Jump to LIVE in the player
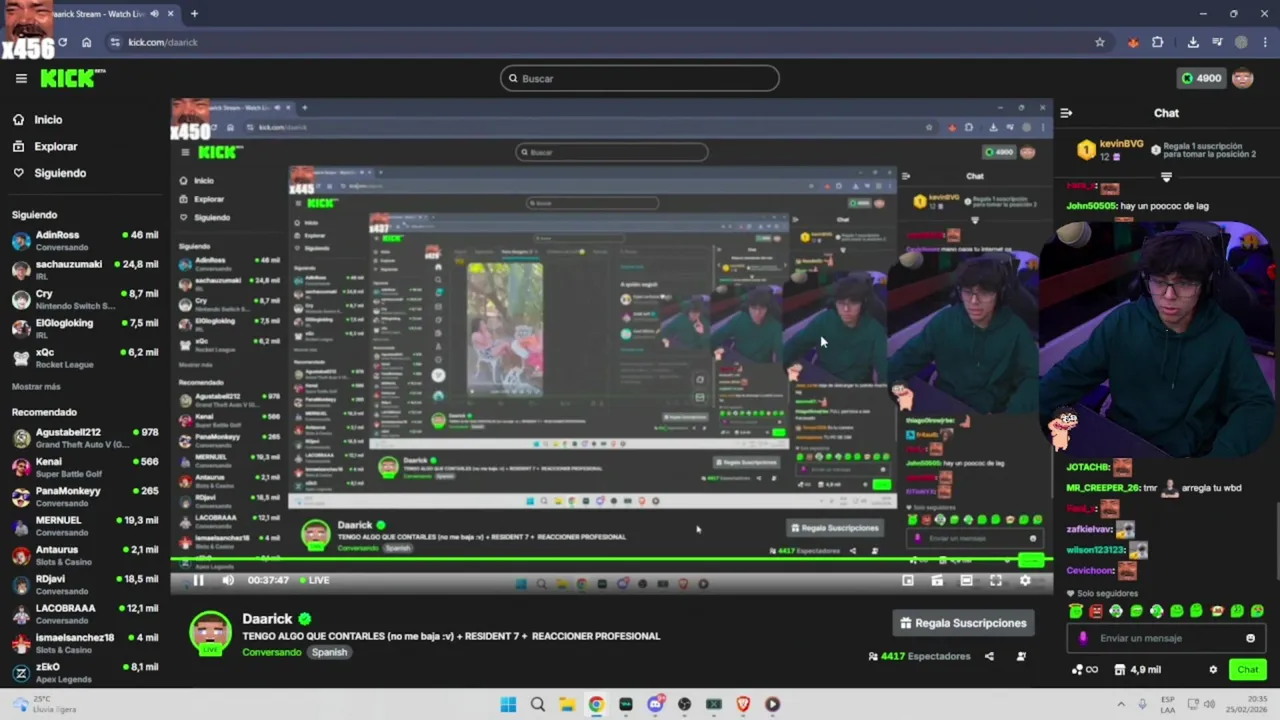Image resolution: width=1280 pixels, height=720 pixels. (313, 580)
